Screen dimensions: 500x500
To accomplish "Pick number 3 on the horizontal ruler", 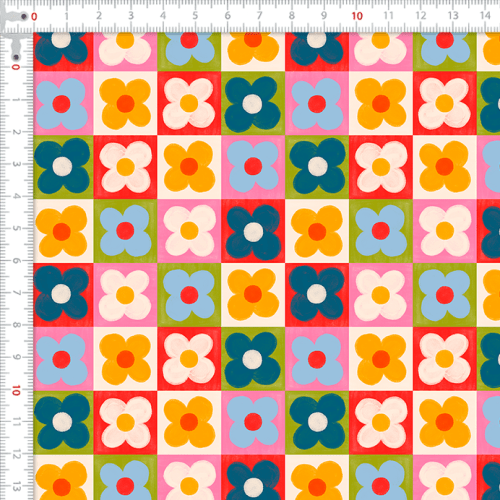I will tap(131, 15).
